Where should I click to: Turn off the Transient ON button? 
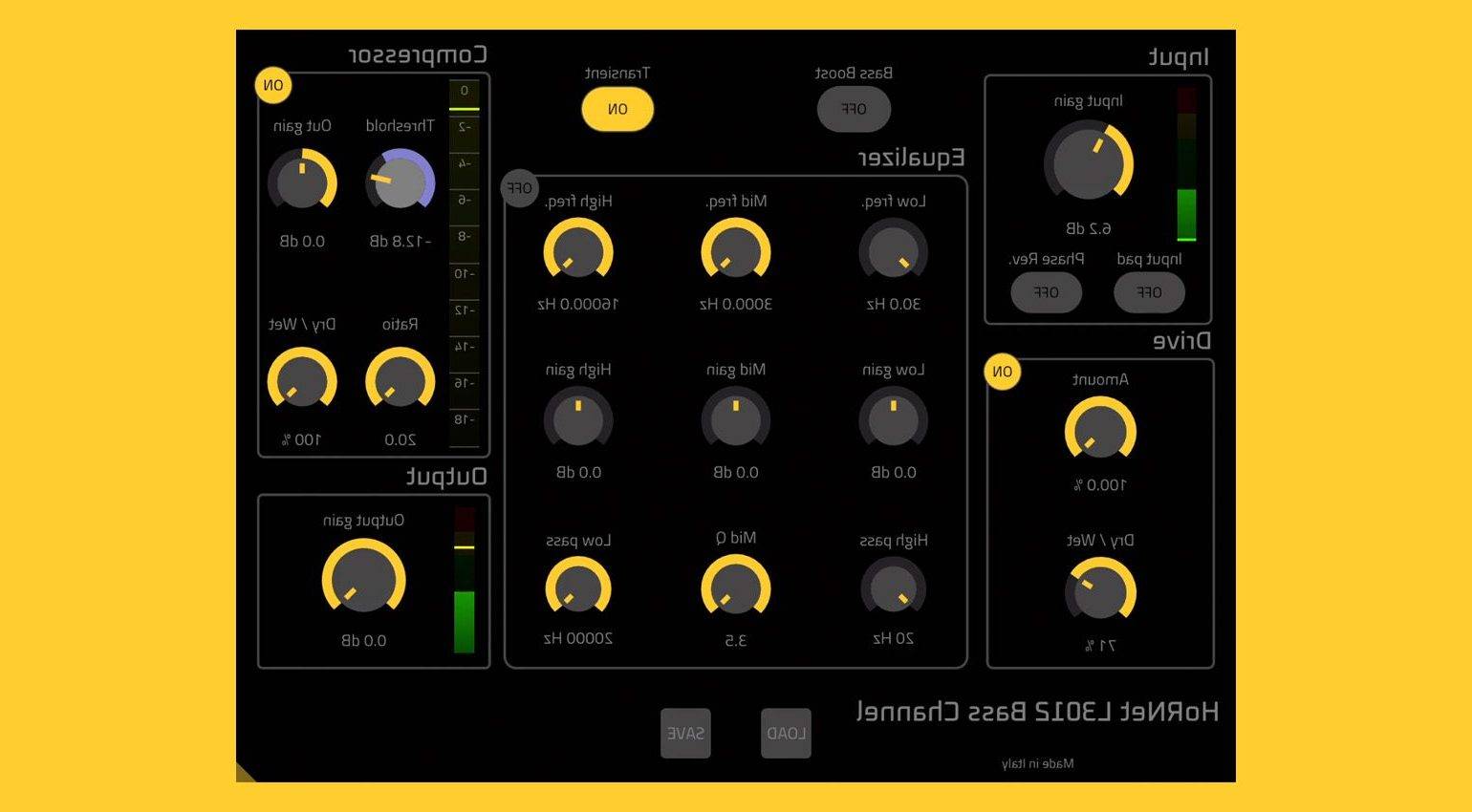point(617,109)
